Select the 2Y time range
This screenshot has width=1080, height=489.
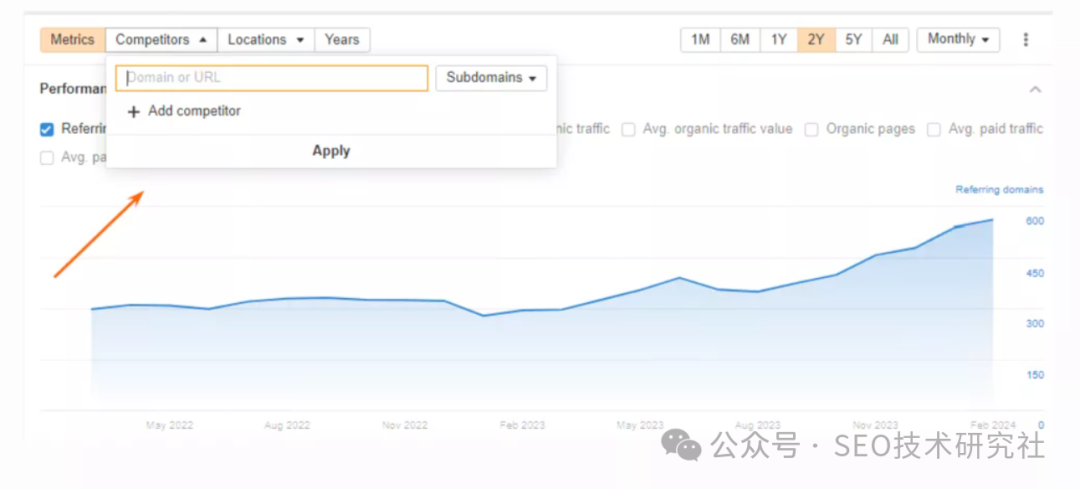816,40
